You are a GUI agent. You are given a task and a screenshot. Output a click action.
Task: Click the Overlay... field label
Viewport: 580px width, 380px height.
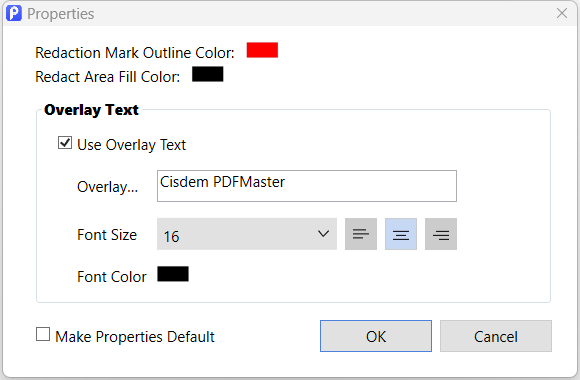pyautogui.click(x=107, y=187)
